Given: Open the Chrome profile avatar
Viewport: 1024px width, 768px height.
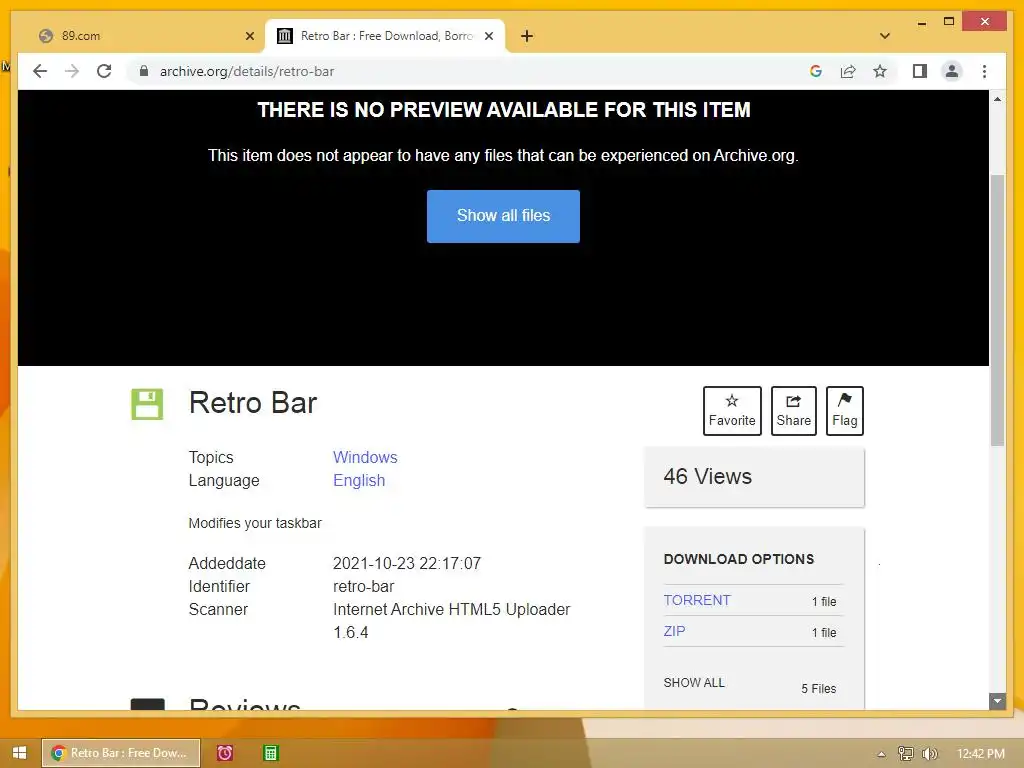Looking at the screenshot, I should click(952, 71).
